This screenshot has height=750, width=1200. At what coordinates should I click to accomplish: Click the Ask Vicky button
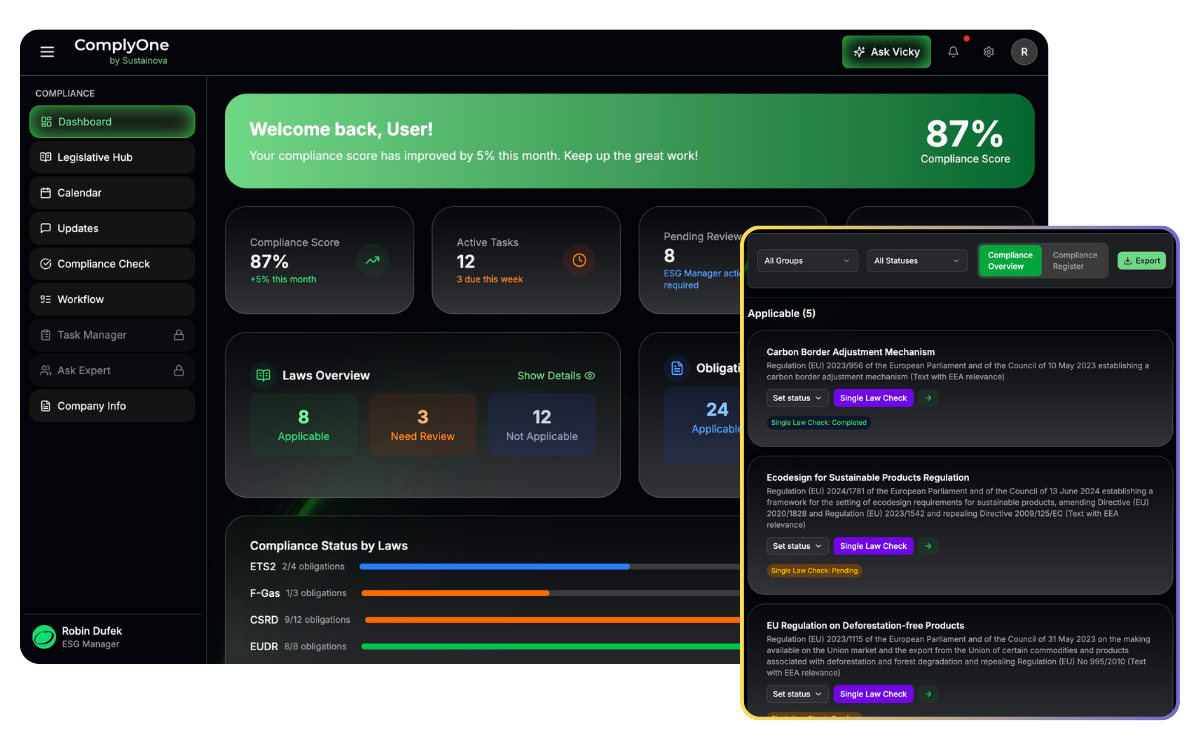(x=886, y=52)
